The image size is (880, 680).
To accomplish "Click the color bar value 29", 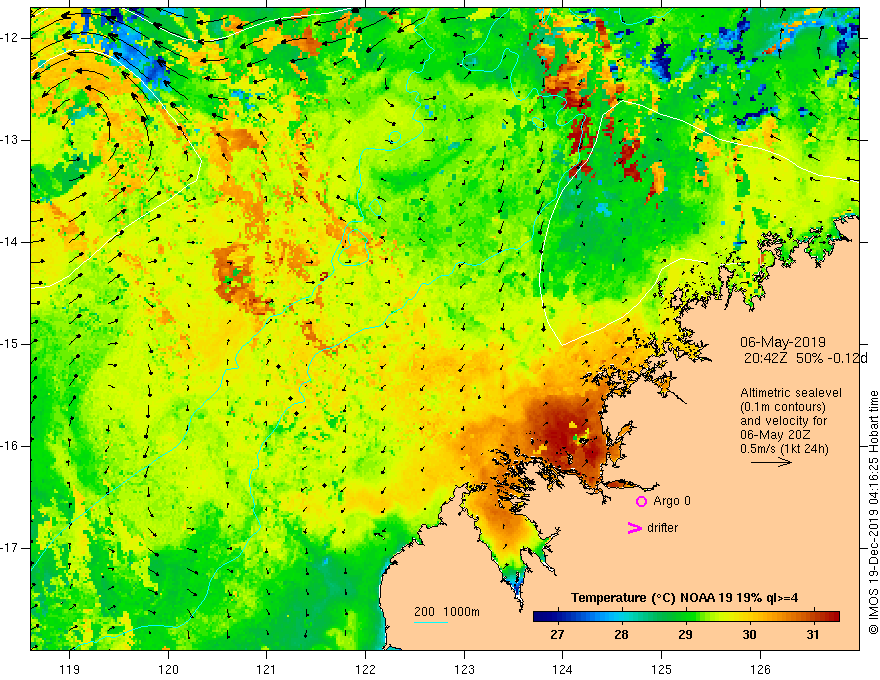I will pos(685,635).
